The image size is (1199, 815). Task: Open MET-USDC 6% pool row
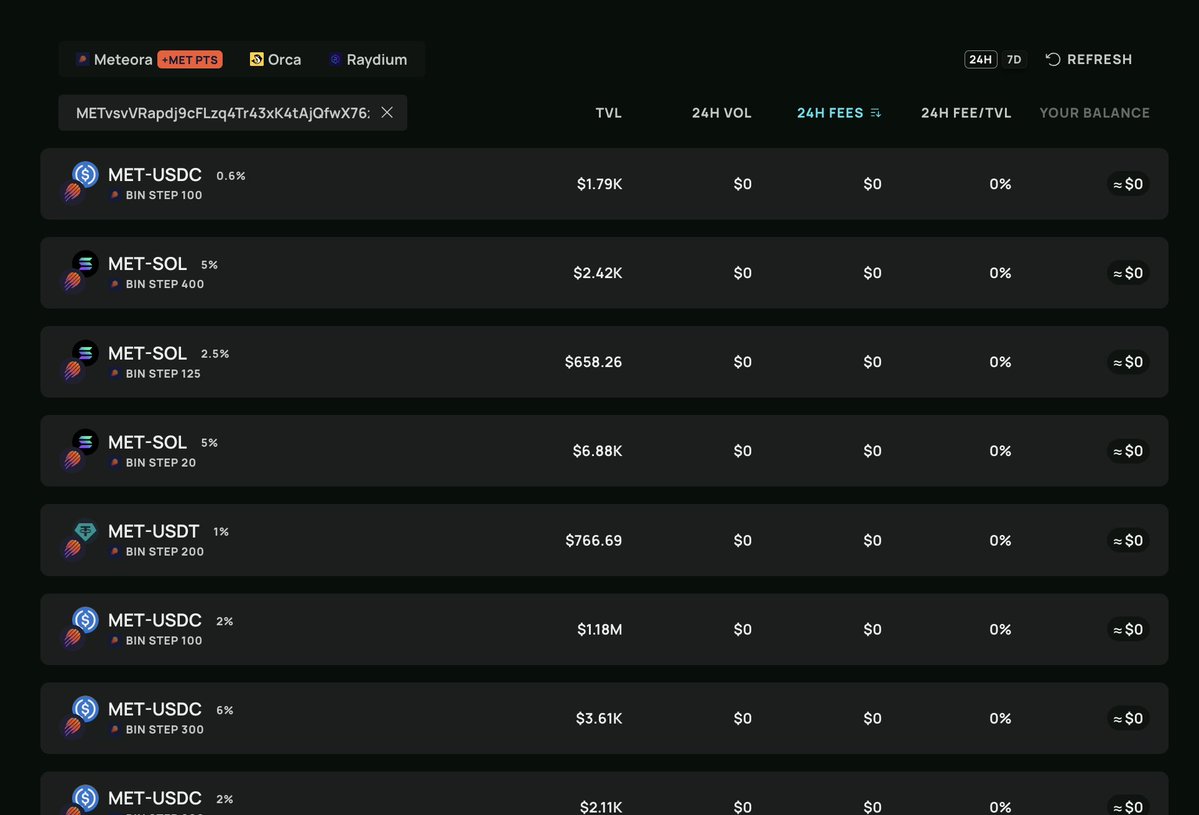click(604, 718)
